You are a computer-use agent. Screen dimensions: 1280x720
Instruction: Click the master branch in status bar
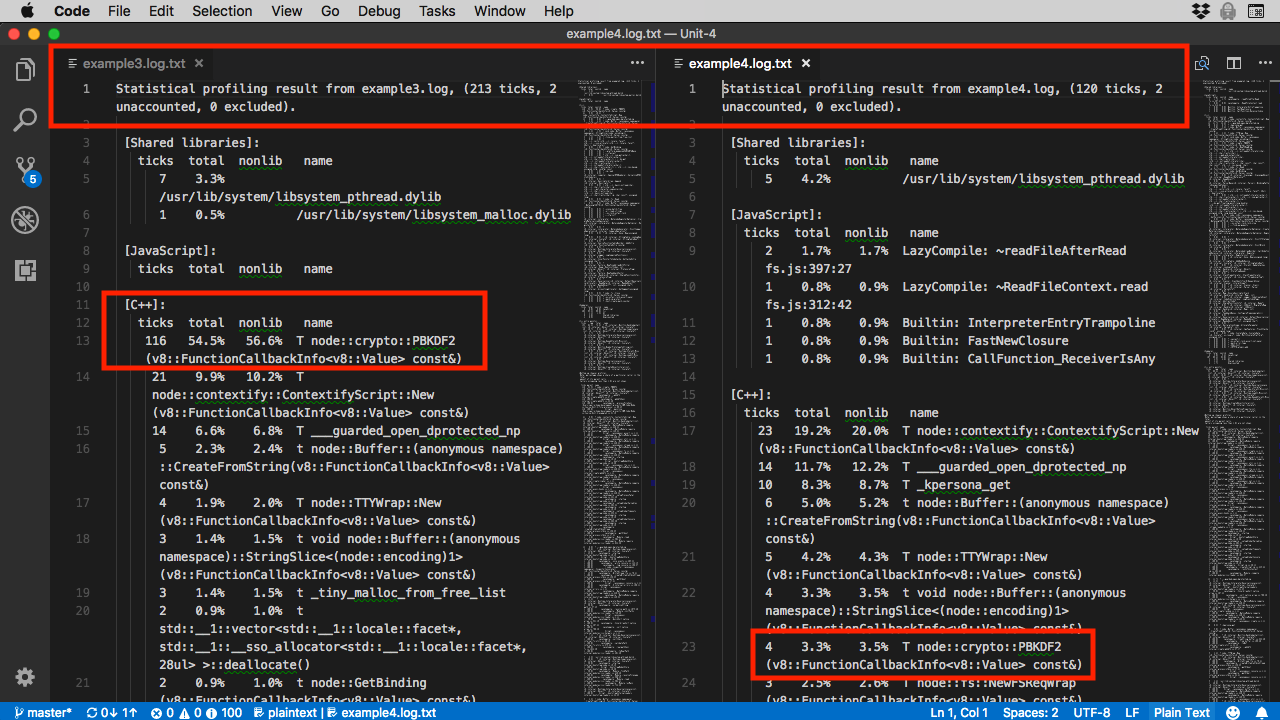point(42,712)
